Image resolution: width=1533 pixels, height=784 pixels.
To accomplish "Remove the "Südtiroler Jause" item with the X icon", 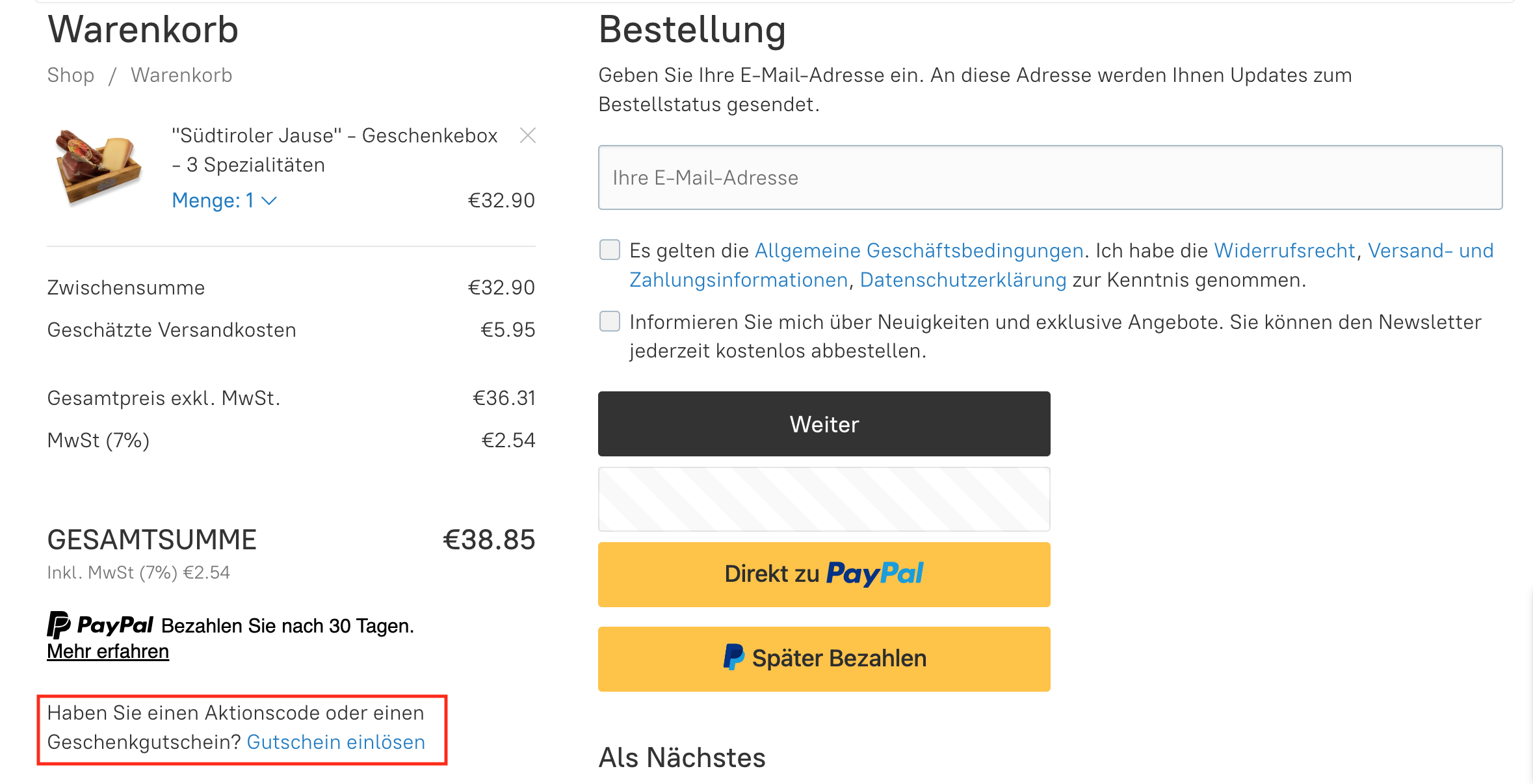I will [529, 135].
